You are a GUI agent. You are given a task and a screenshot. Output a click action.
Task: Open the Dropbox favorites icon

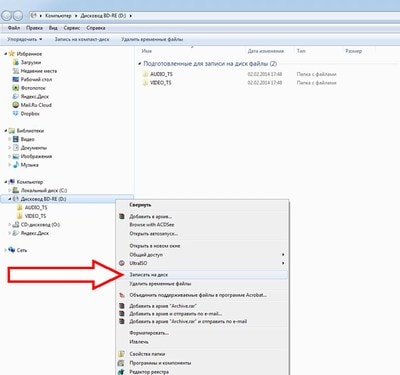pyautogui.click(x=15, y=114)
